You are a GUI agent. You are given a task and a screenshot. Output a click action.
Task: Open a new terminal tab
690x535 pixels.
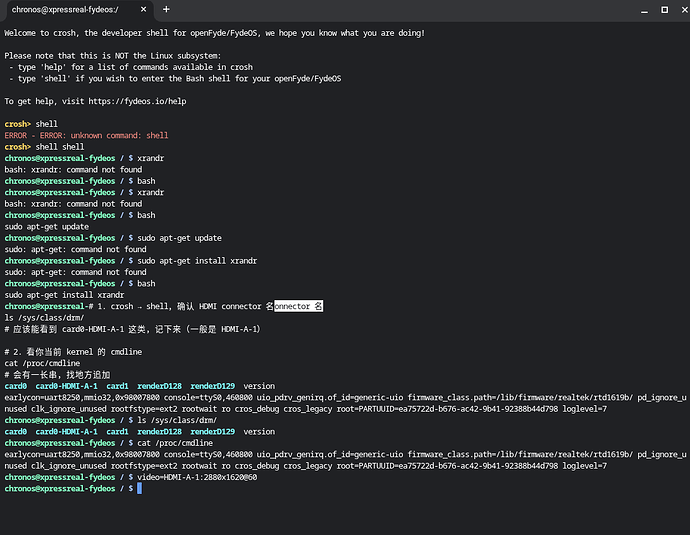click(x=166, y=9)
